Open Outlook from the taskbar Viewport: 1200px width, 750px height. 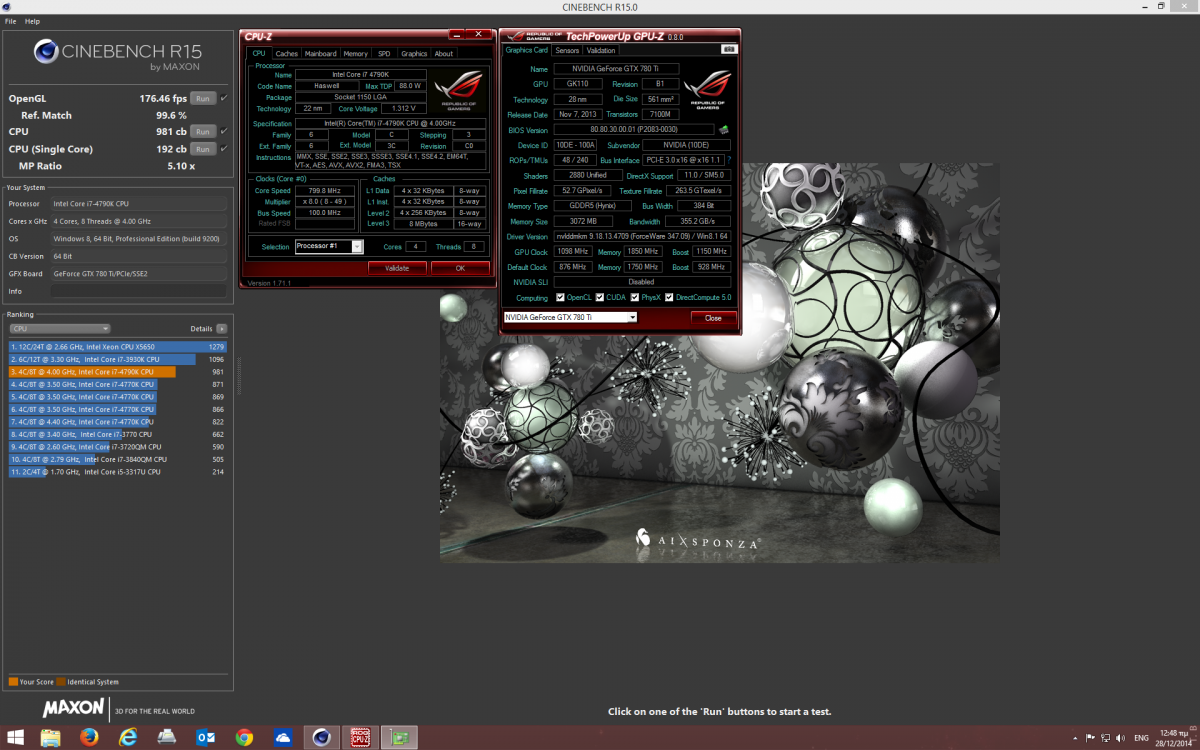pyautogui.click(x=206, y=737)
